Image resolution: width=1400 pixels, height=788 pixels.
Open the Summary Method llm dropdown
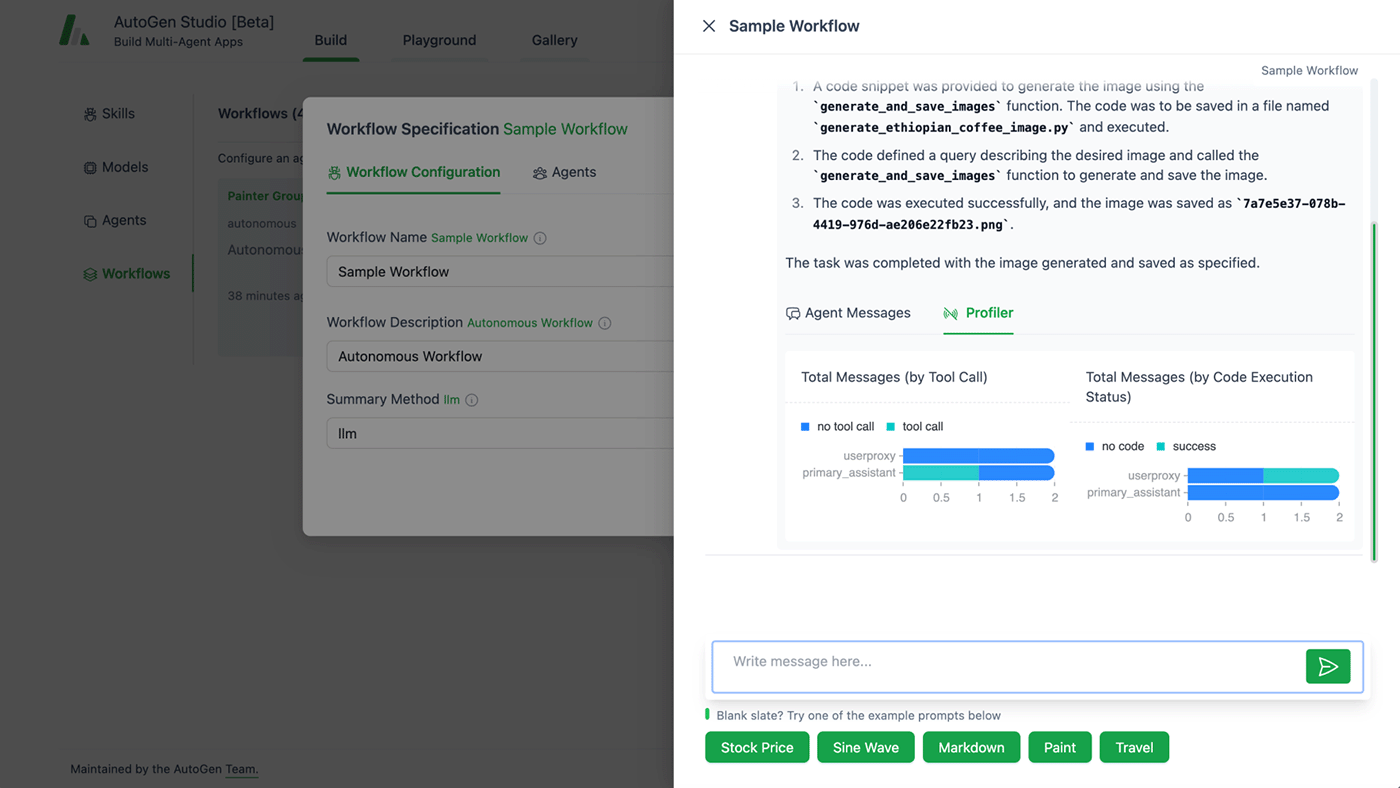coord(500,432)
